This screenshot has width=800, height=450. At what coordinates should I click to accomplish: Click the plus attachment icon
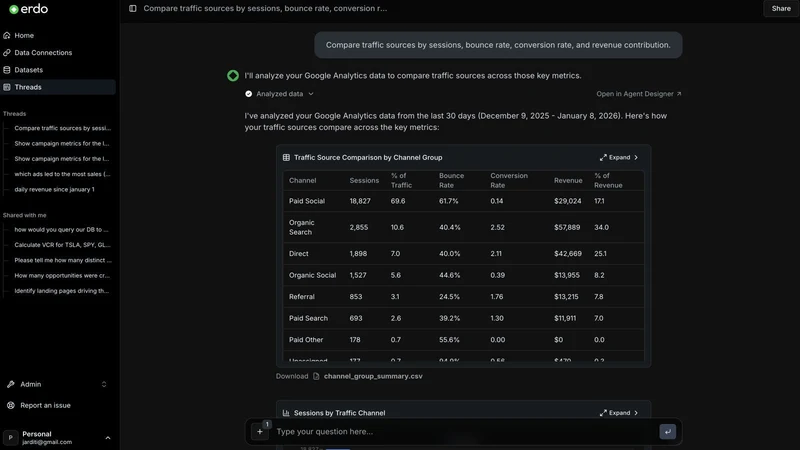(260, 432)
